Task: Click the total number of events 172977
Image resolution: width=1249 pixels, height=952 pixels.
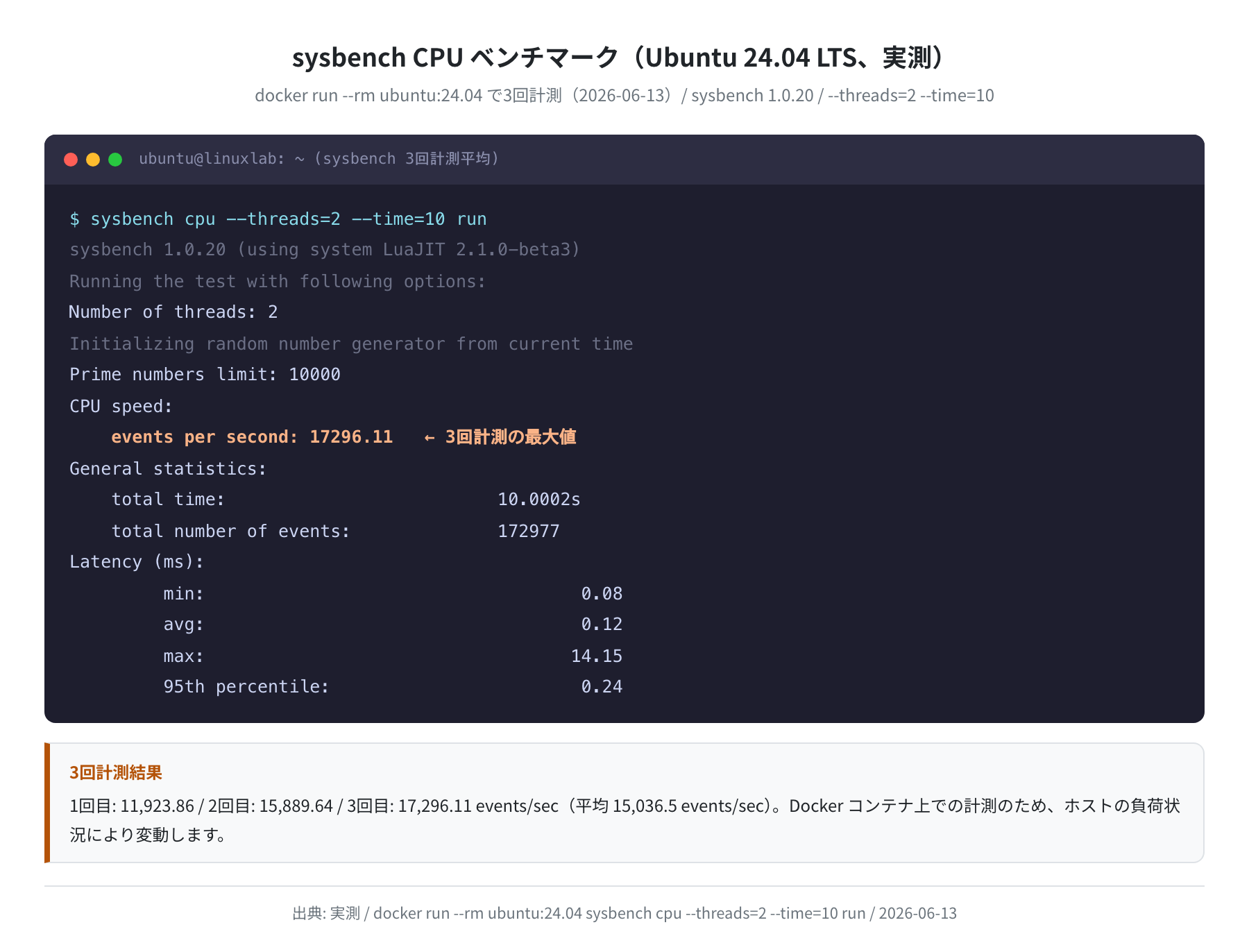Action: 529,532
